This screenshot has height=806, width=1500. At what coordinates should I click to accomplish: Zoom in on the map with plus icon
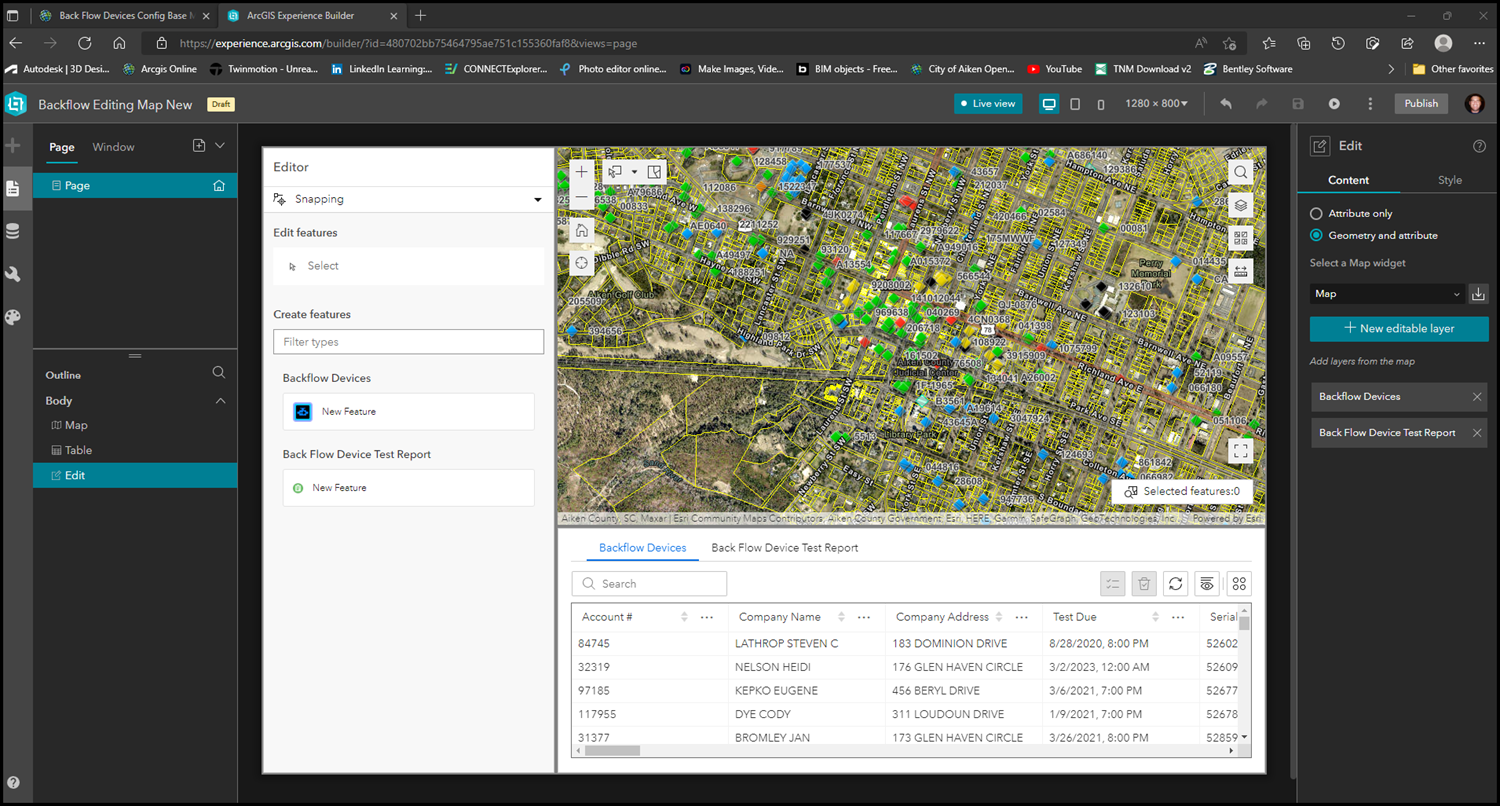(581, 171)
